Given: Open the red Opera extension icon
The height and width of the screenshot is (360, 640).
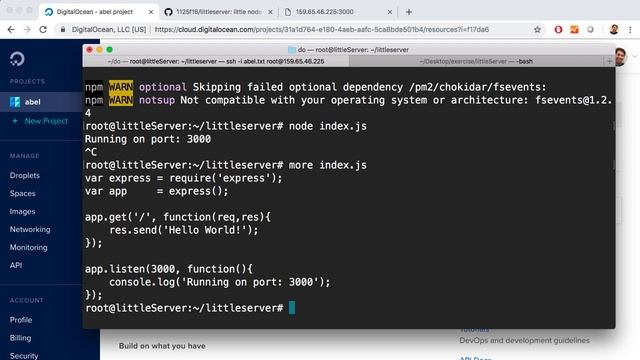Looking at the screenshot, I should (x=558, y=29).
